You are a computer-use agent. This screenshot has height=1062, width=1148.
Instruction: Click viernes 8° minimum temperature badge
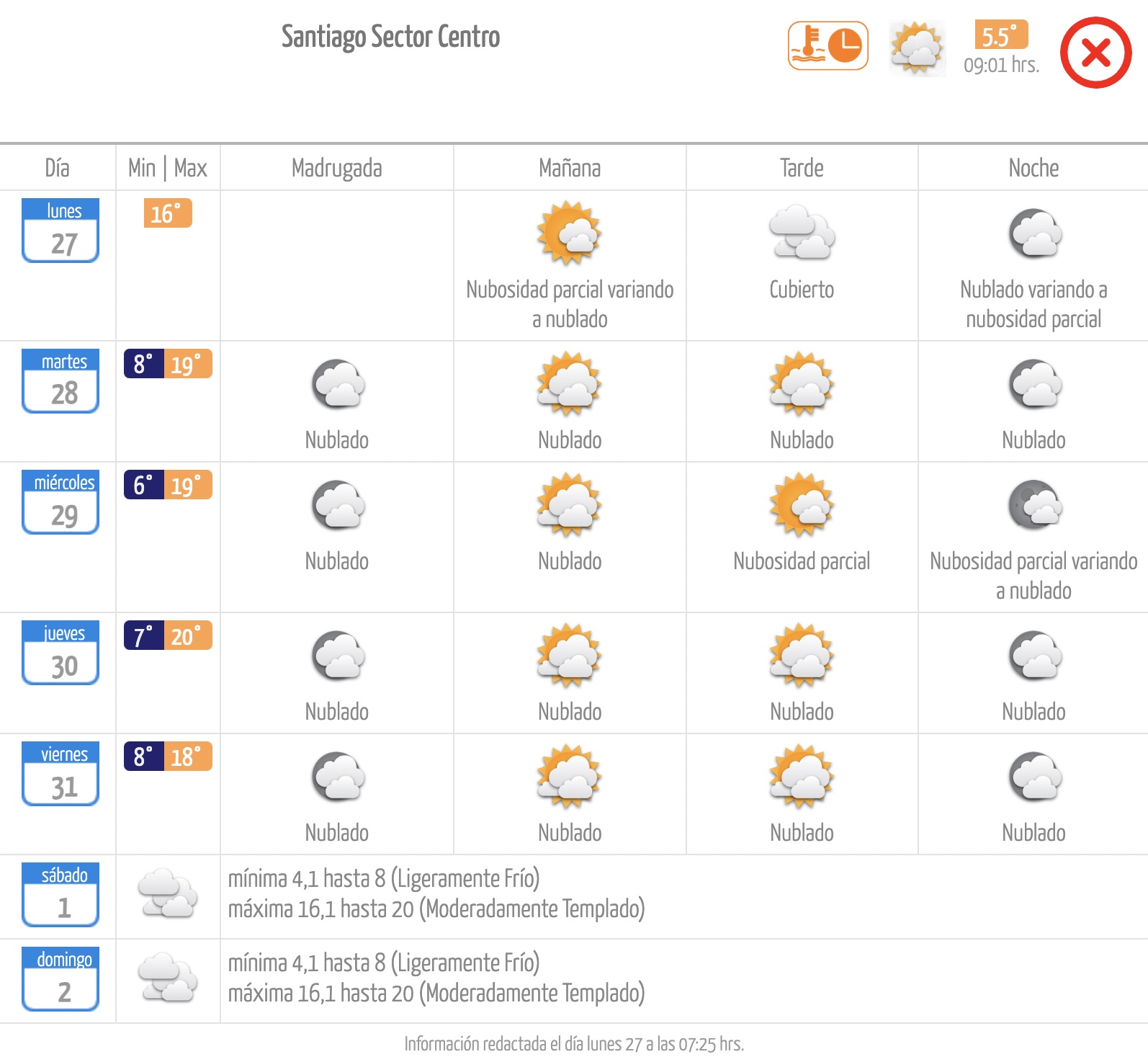tap(144, 757)
